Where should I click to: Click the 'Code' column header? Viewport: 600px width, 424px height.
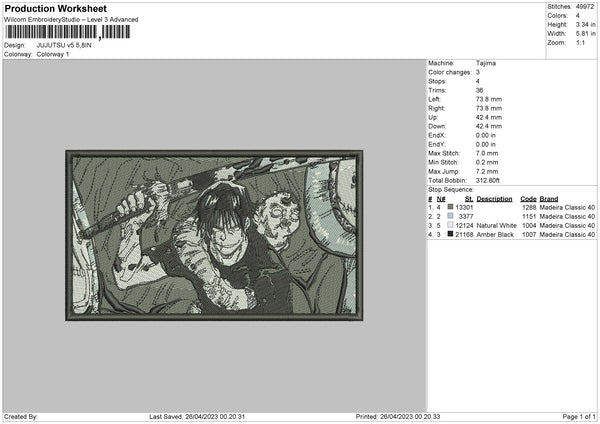pyautogui.click(x=528, y=199)
